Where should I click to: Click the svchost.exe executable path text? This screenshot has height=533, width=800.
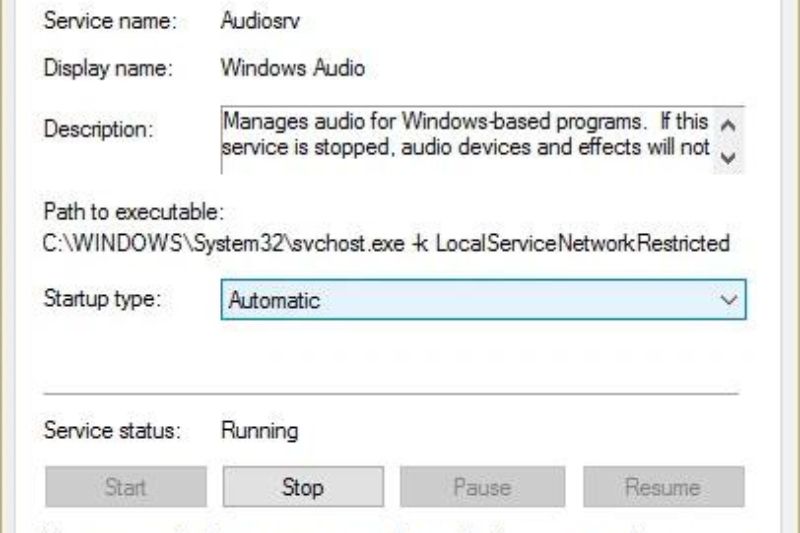386,243
